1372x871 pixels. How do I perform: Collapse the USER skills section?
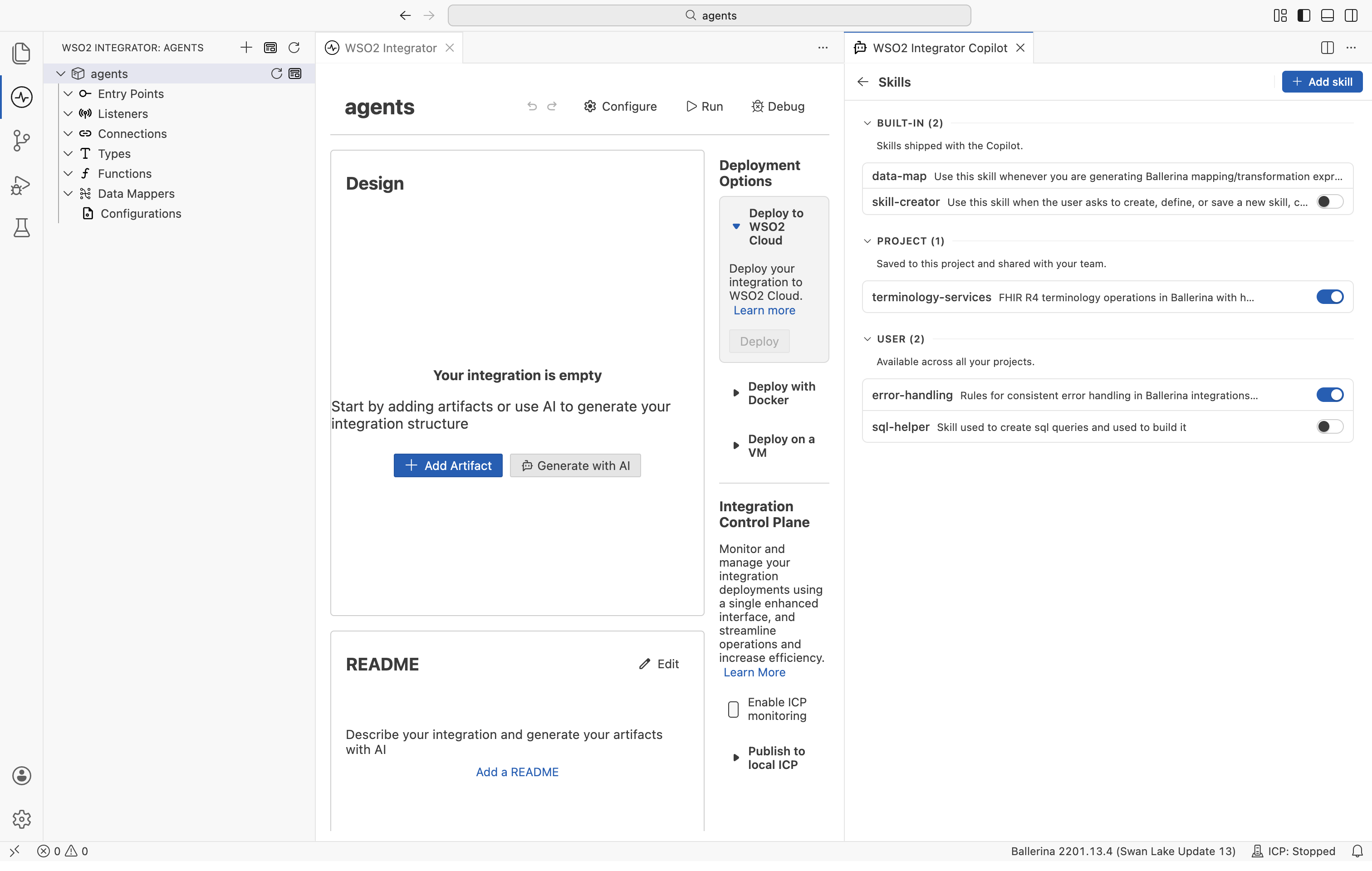[x=867, y=339]
